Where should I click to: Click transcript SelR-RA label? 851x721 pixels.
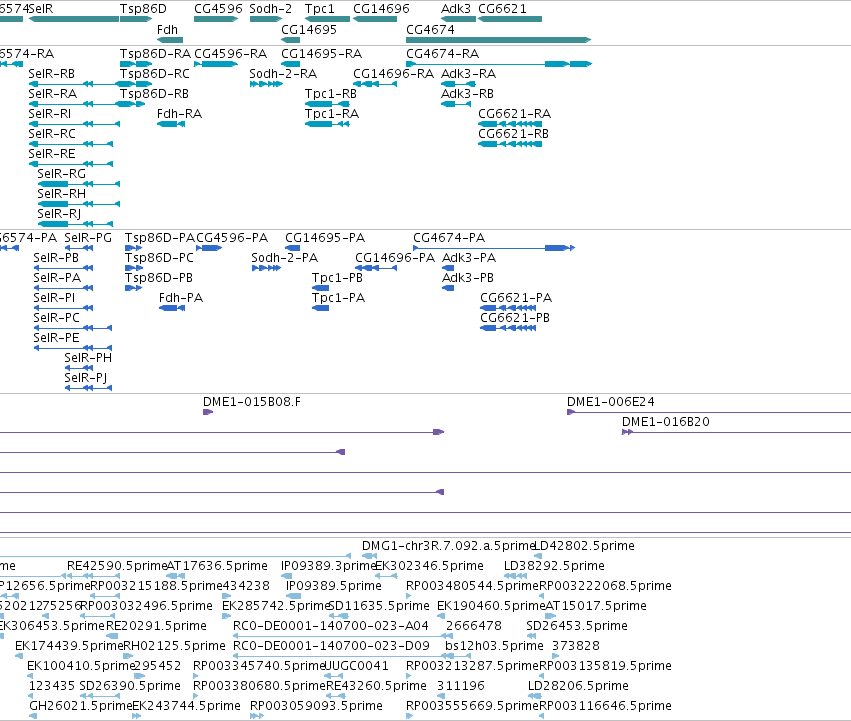coord(53,94)
